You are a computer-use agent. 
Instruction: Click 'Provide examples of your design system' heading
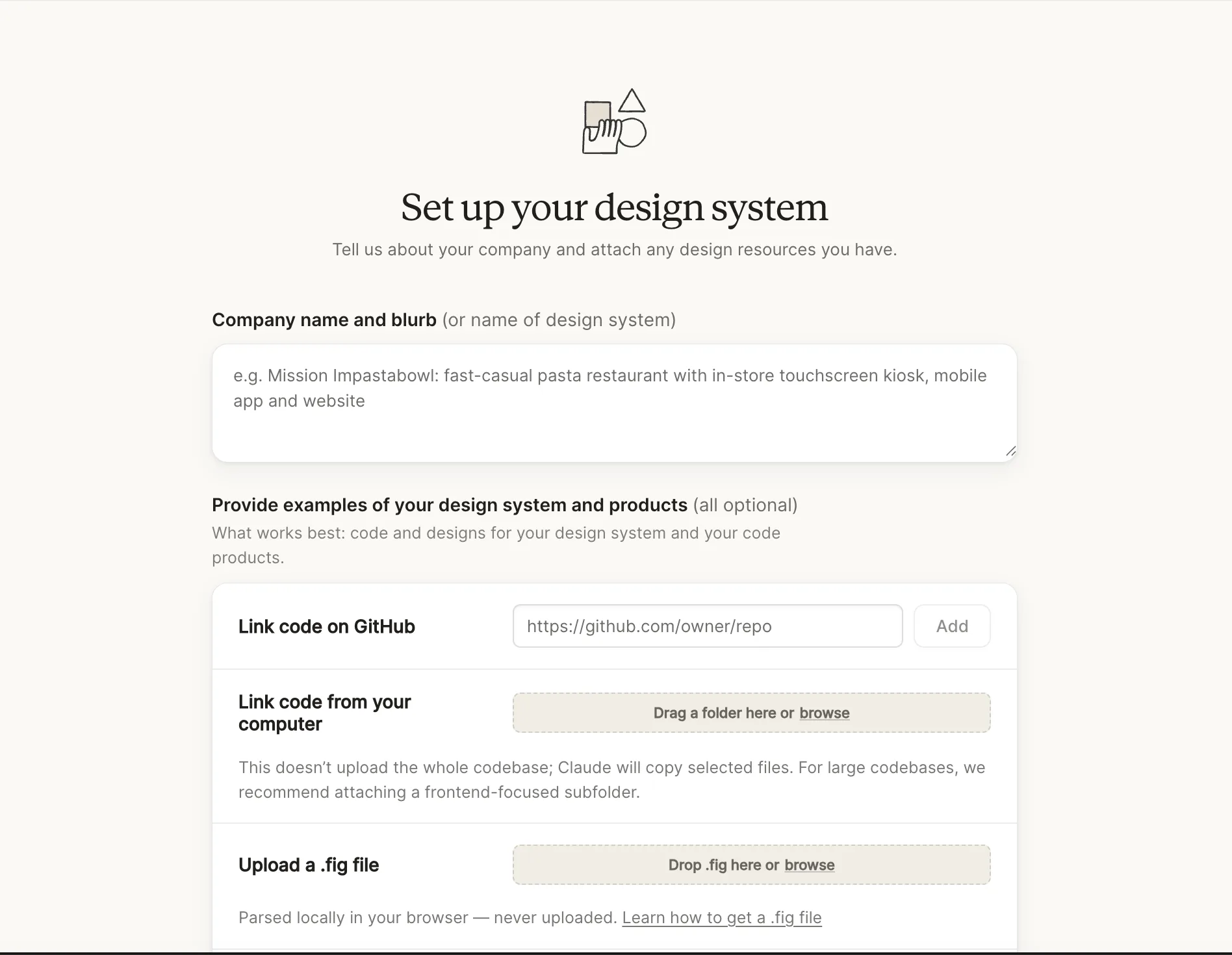tap(449, 505)
